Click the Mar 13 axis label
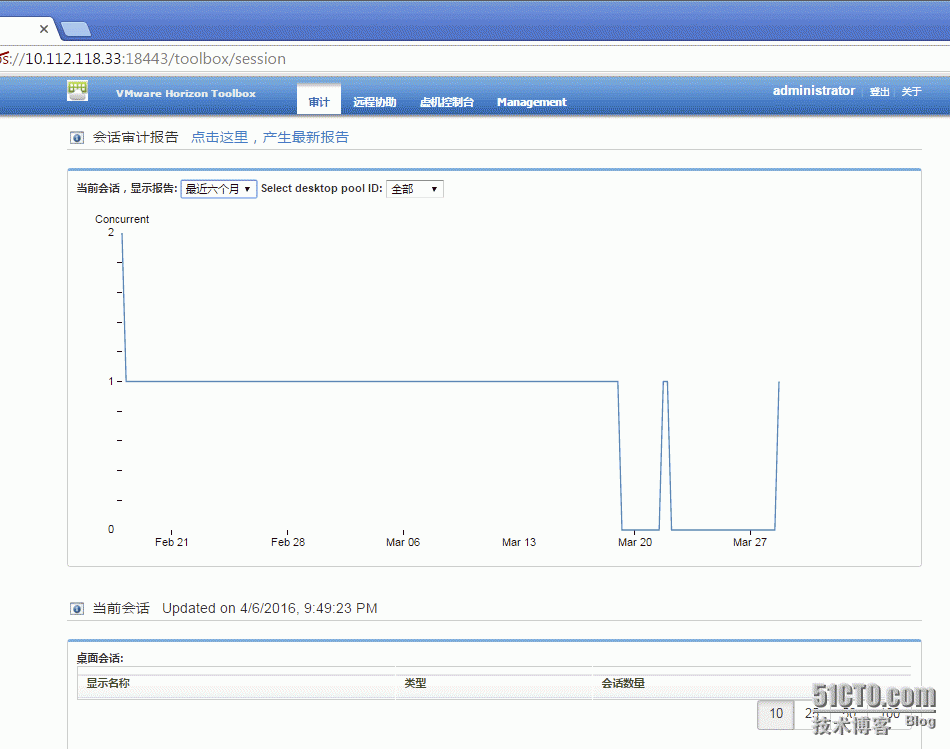 click(x=519, y=542)
